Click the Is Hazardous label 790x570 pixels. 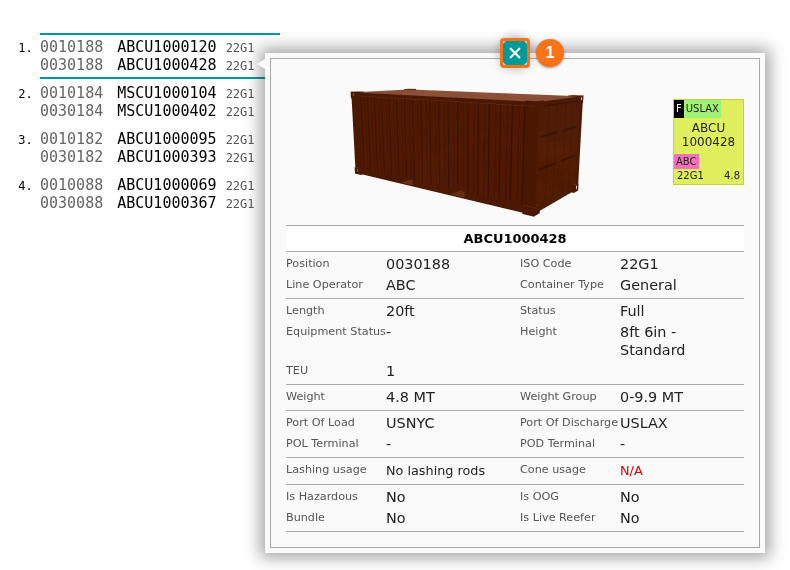click(x=321, y=496)
